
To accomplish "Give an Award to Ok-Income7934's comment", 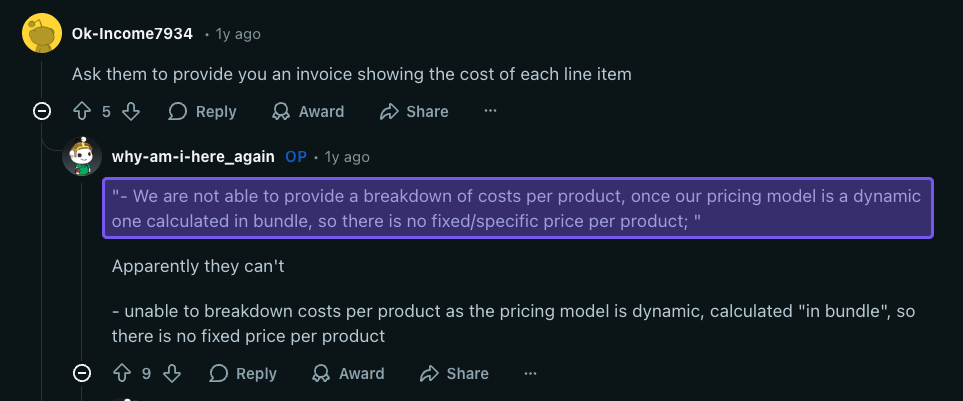I will (x=308, y=111).
